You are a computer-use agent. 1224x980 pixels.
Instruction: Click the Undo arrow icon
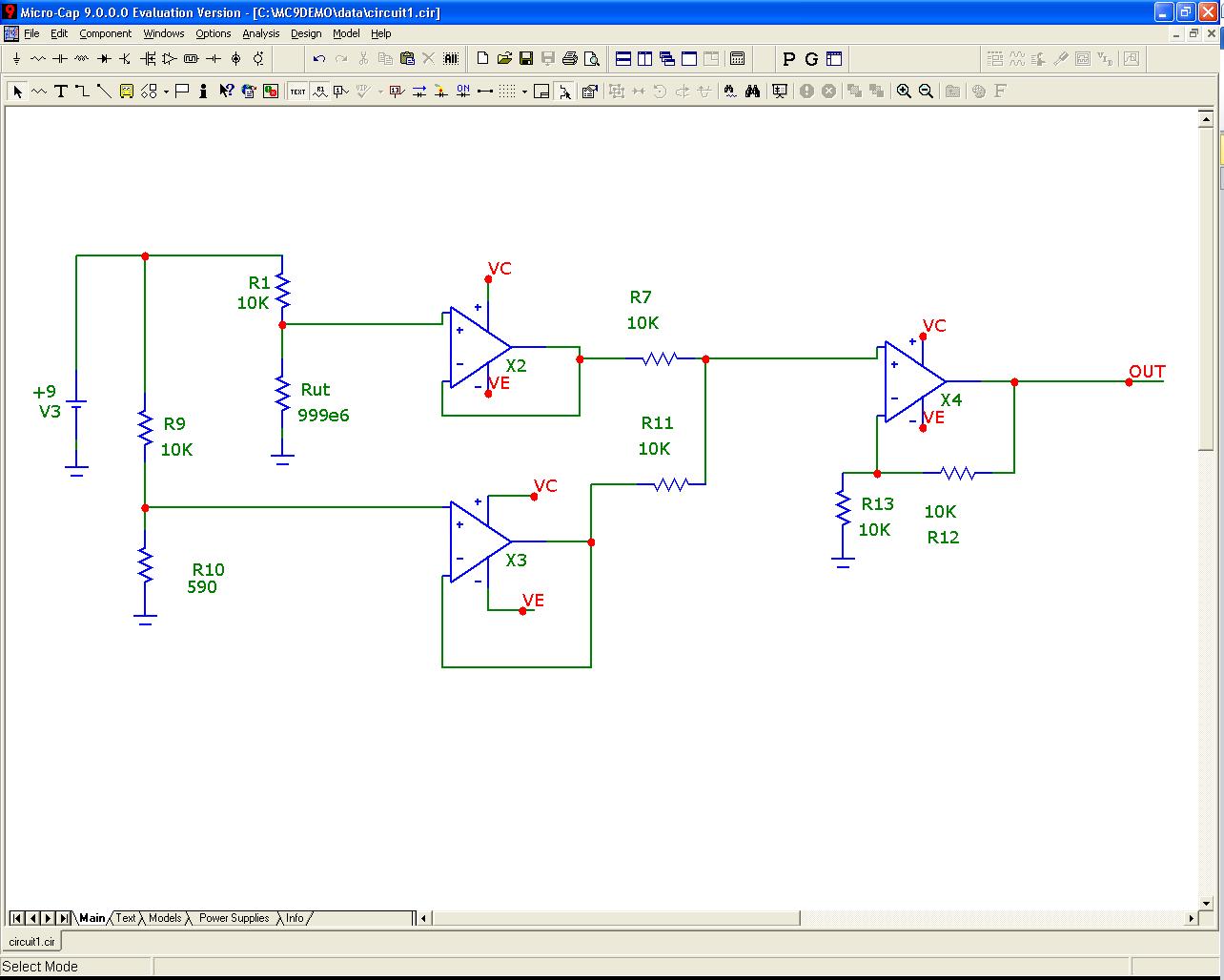point(320,59)
